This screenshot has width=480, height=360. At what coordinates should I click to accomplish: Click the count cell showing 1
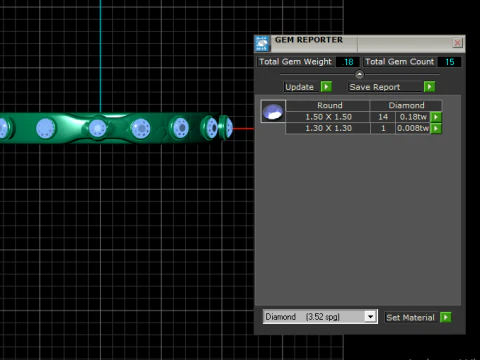point(383,128)
